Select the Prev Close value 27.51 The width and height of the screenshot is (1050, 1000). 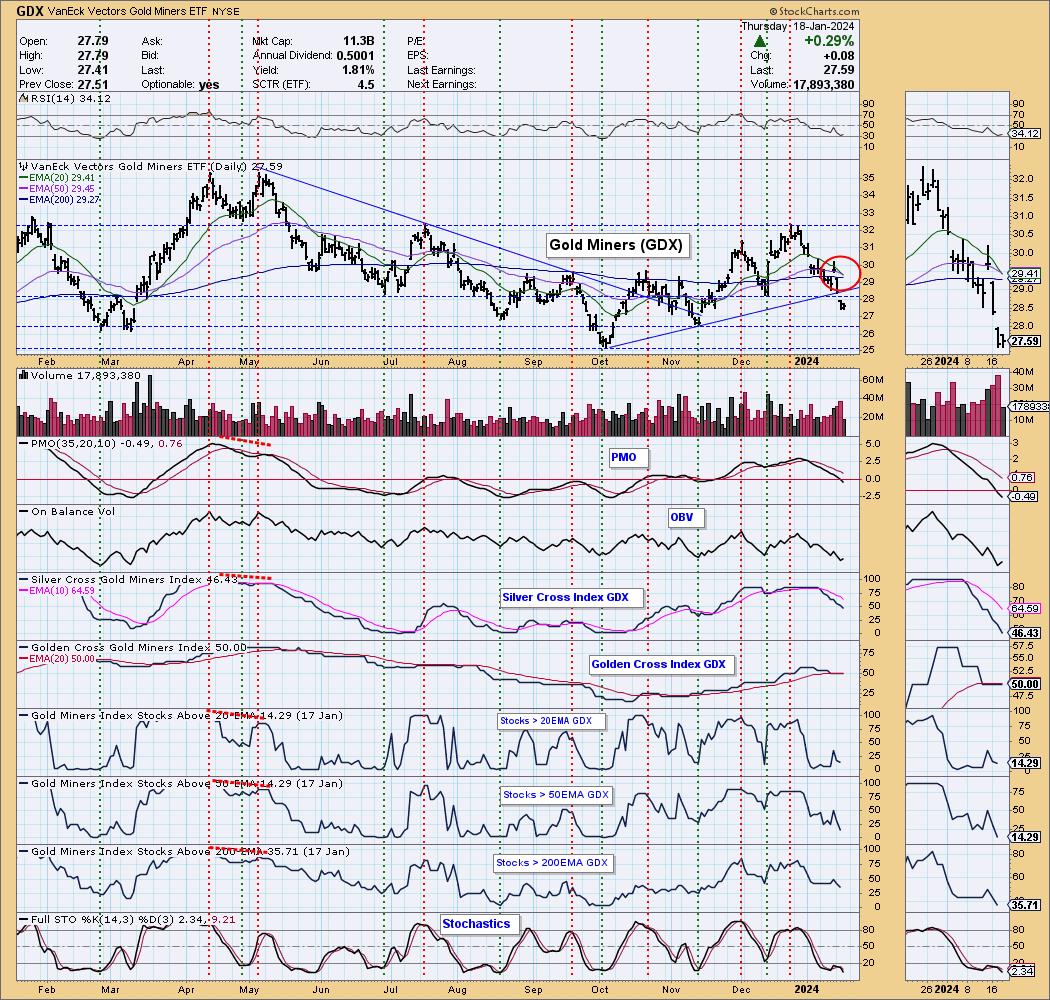(x=92, y=84)
